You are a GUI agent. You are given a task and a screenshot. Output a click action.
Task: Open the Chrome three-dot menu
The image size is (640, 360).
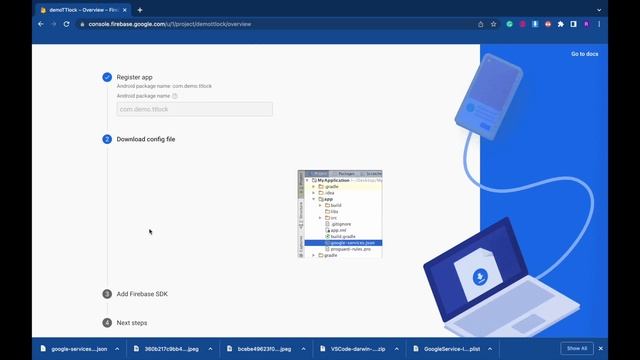point(599,24)
